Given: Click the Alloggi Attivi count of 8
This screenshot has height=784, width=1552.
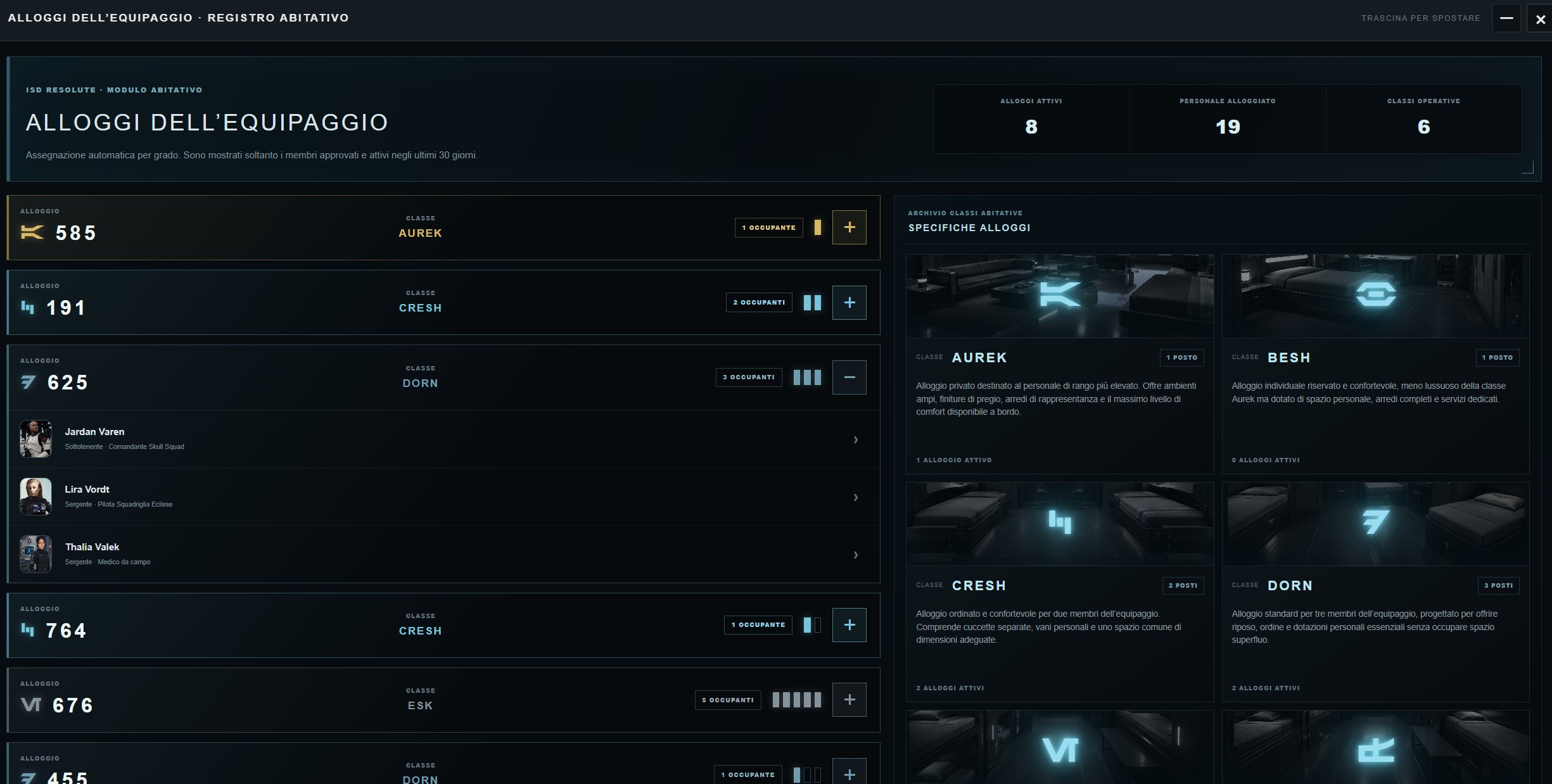Looking at the screenshot, I should tap(1031, 127).
